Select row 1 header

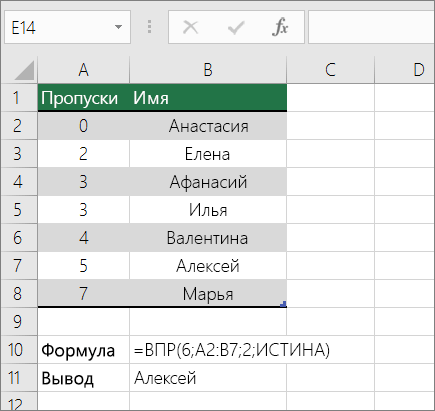click(19, 98)
